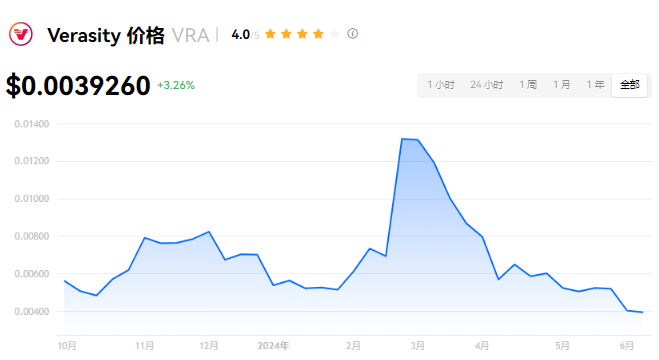This screenshot has height=360, width=659.
Task: Click the Verasity logo icon
Action: point(21,34)
